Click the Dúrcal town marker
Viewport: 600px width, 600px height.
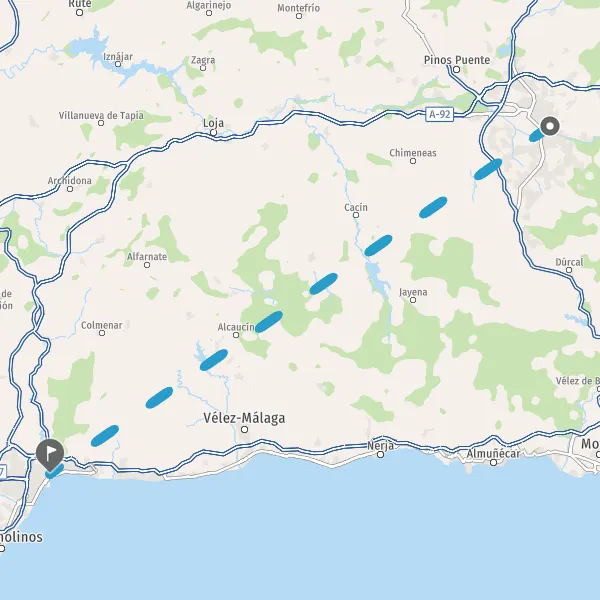569,270
